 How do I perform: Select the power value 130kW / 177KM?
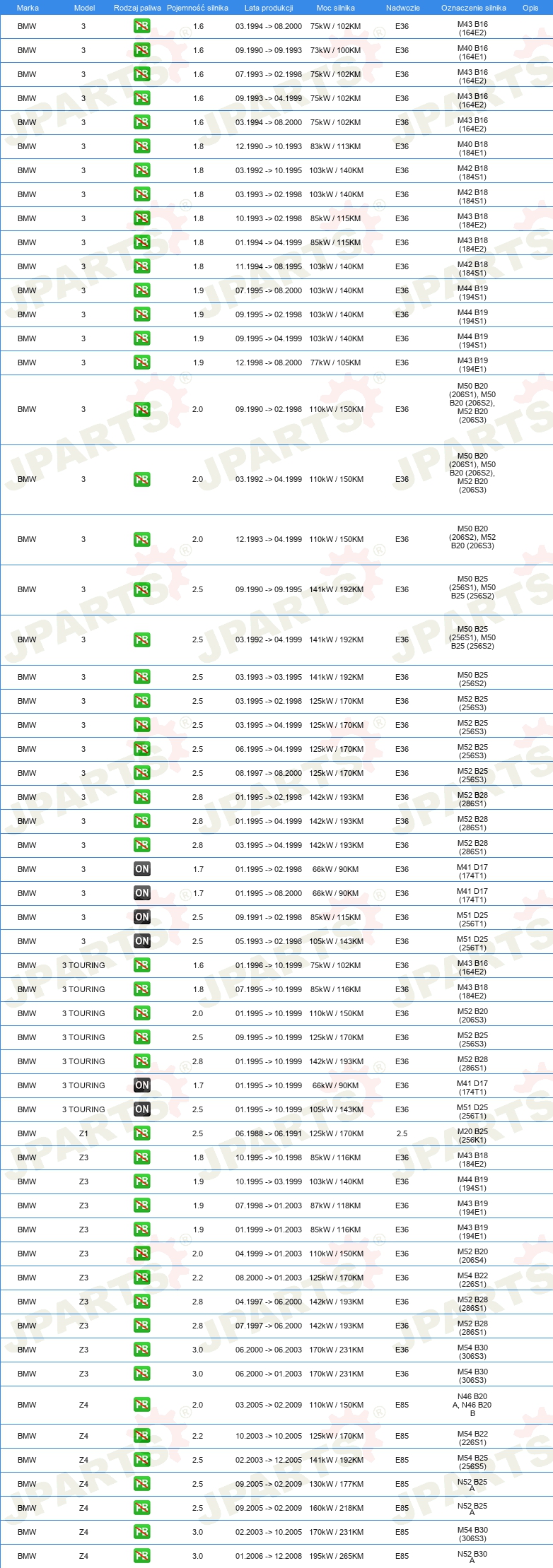click(x=336, y=1484)
